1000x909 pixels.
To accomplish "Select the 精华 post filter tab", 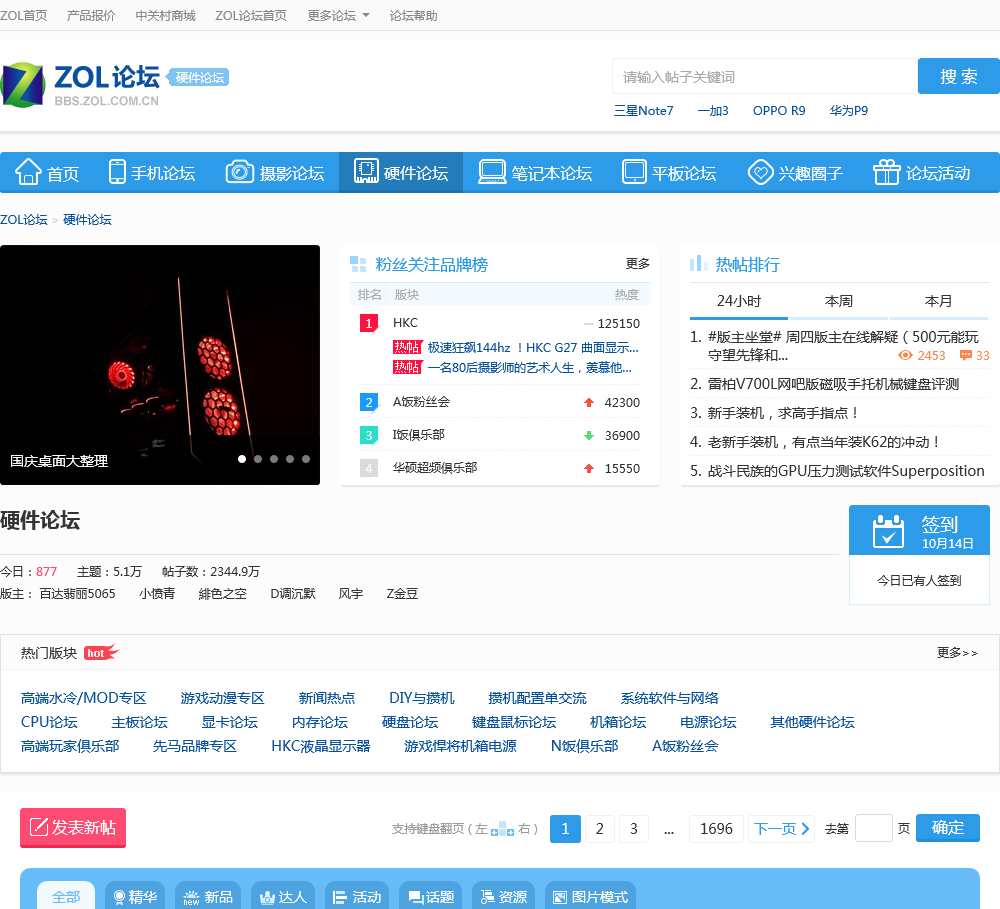I will pos(135,896).
